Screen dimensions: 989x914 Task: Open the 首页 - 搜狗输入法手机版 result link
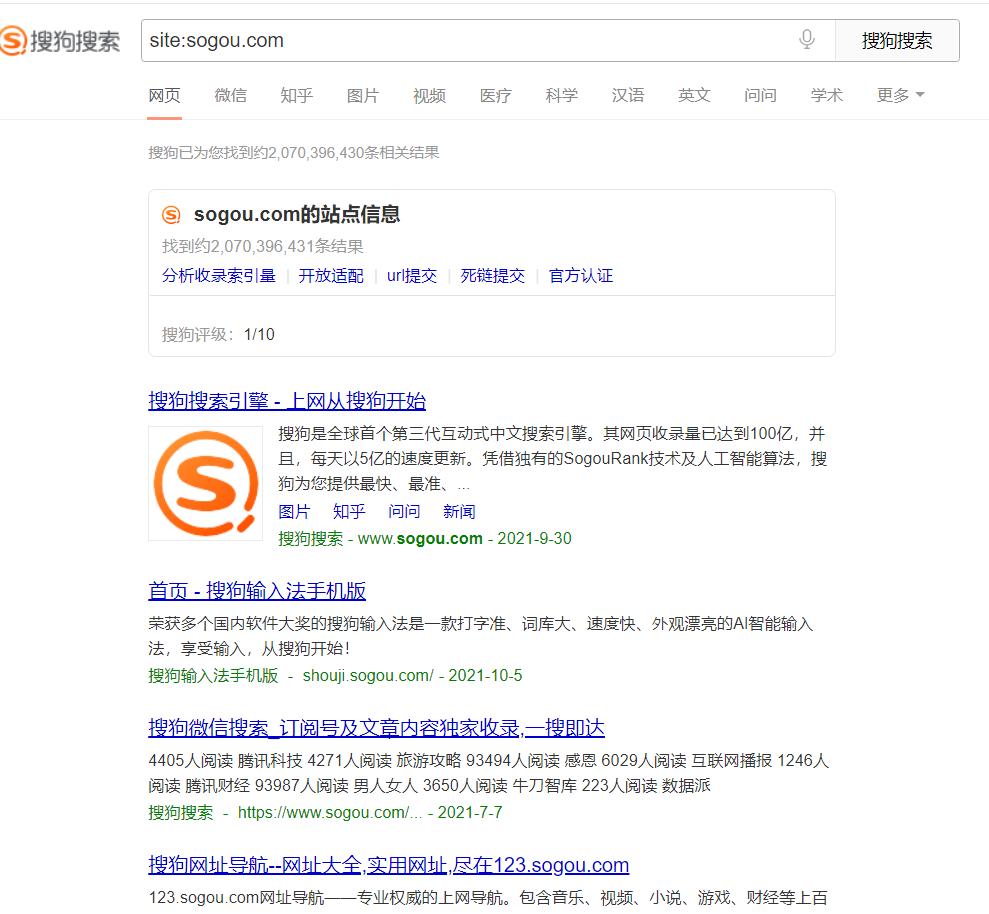[x=257, y=592]
